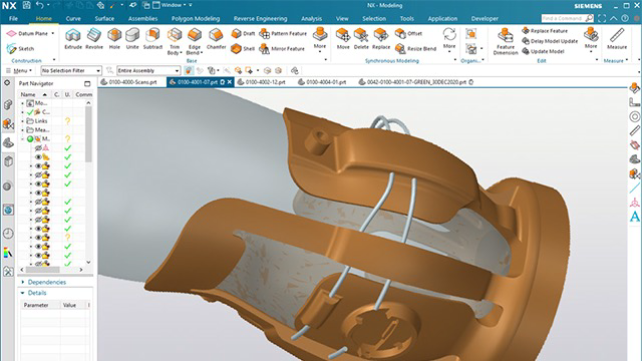This screenshot has width=642, height=361.
Task: Click the Resize Blend icon
Action: 416,49
